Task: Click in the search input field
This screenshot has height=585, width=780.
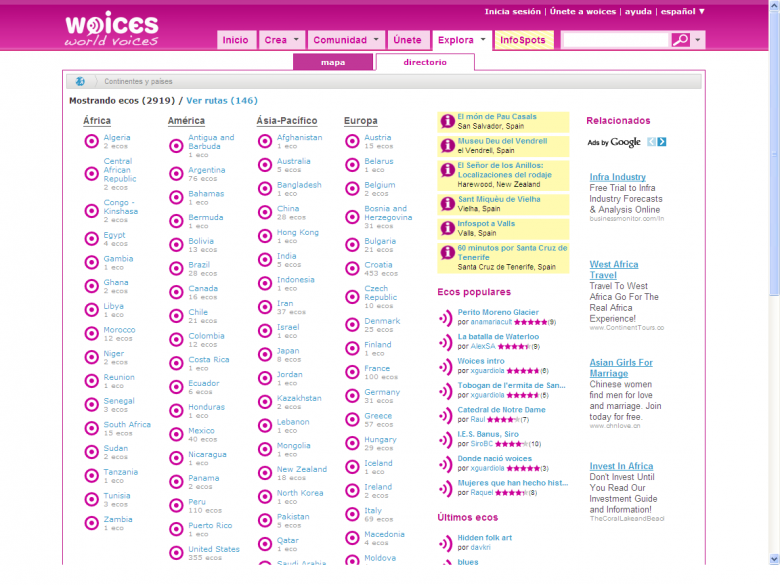Action: 616,40
